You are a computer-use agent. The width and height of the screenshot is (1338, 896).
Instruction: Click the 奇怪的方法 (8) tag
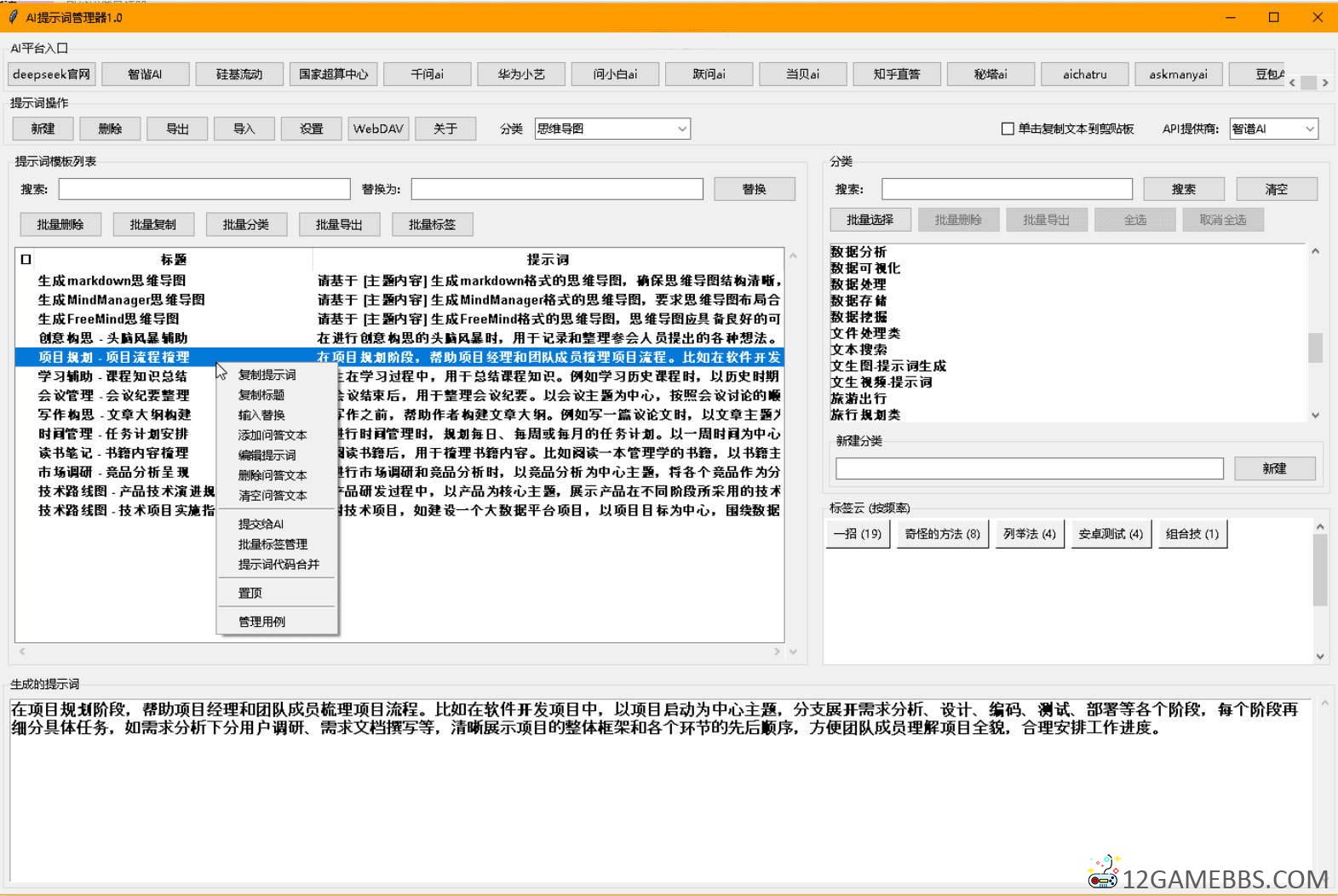[x=942, y=534]
